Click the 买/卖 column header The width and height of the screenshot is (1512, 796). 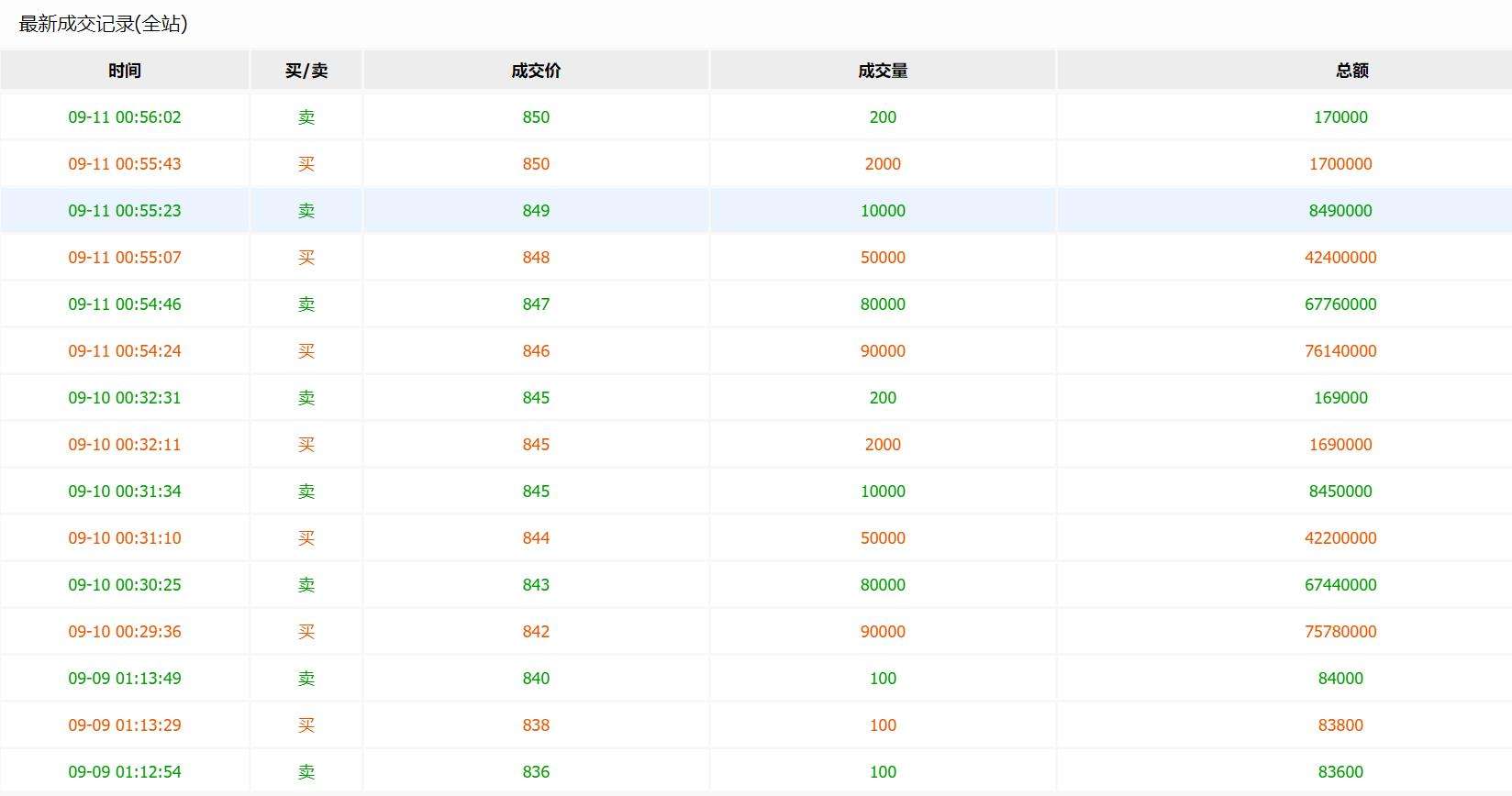click(306, 71)
